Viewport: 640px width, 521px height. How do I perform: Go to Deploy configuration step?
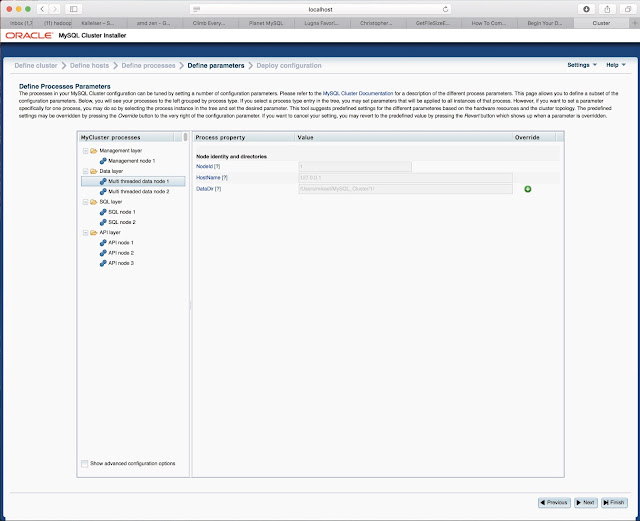click(289, 65)
